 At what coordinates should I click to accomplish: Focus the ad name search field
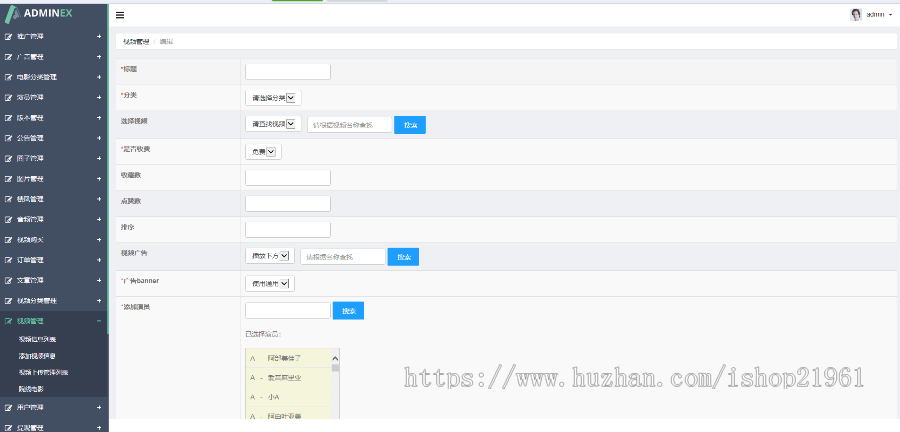coord(343,256)
